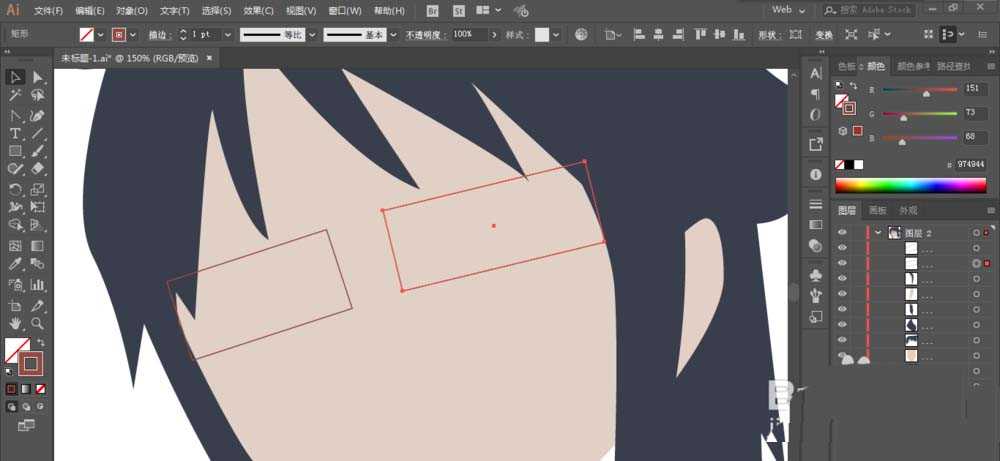Viewport: 1000px width, 461px height.
Task: Click the color spectrum bar
Action: point(911,186)
